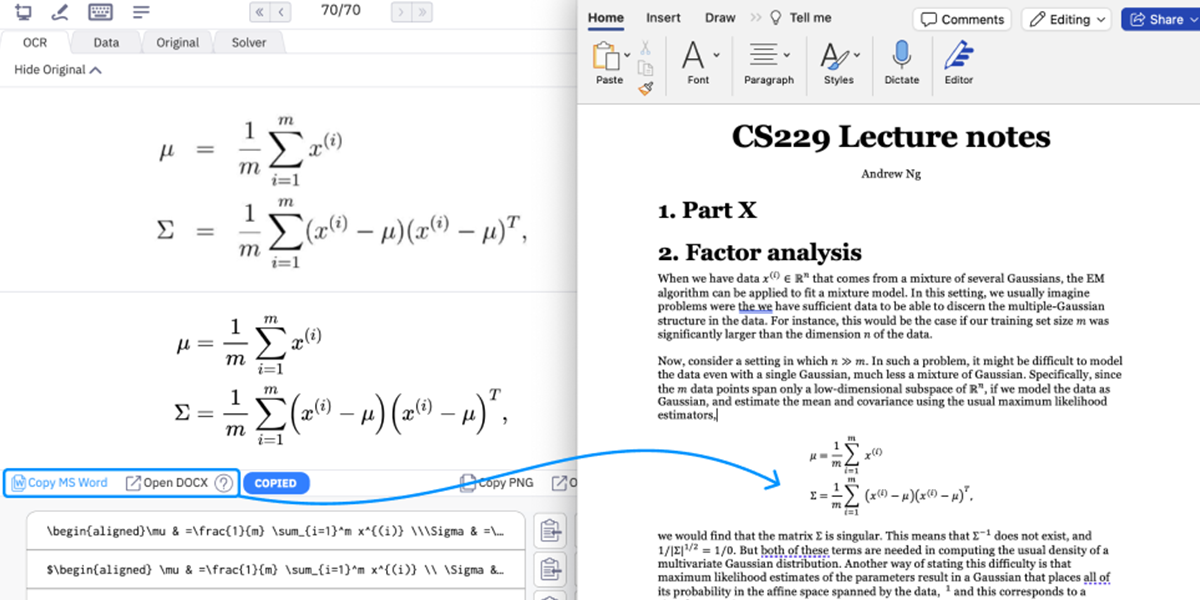1200x600 pixels.
Task: Copy first LaTeX snippet with clipboard icon
Action: [550, 530]
